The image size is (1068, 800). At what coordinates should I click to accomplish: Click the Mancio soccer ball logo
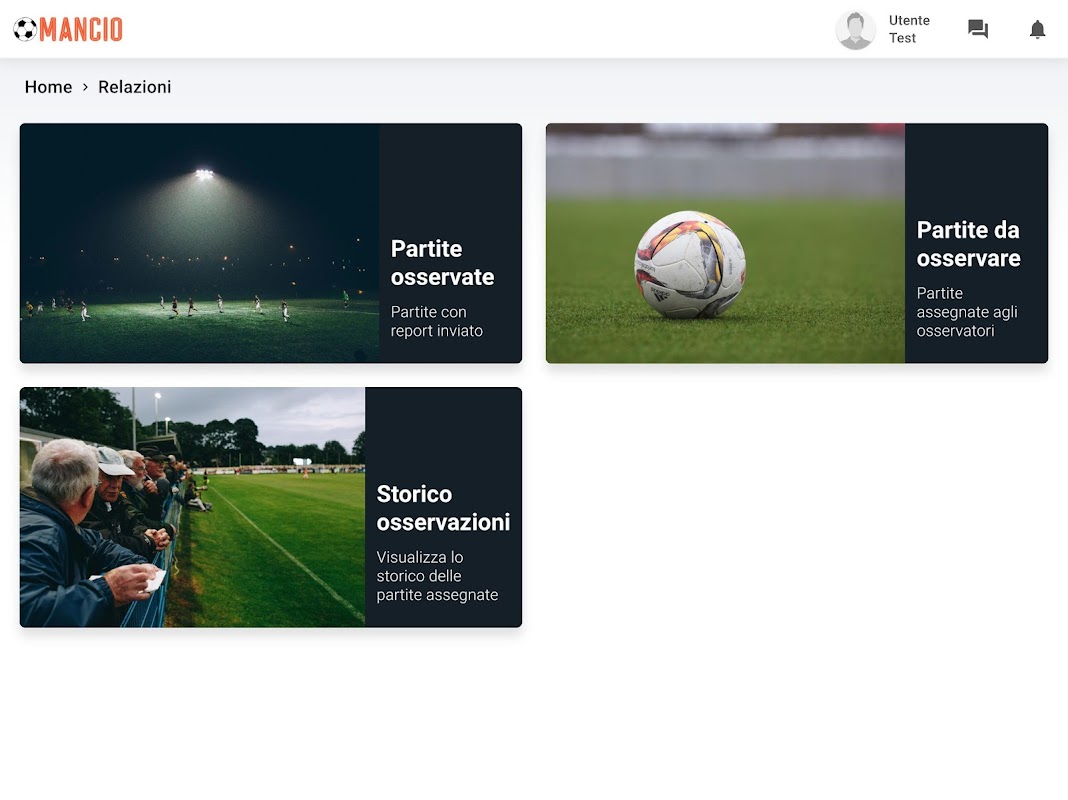pos(25,29)
